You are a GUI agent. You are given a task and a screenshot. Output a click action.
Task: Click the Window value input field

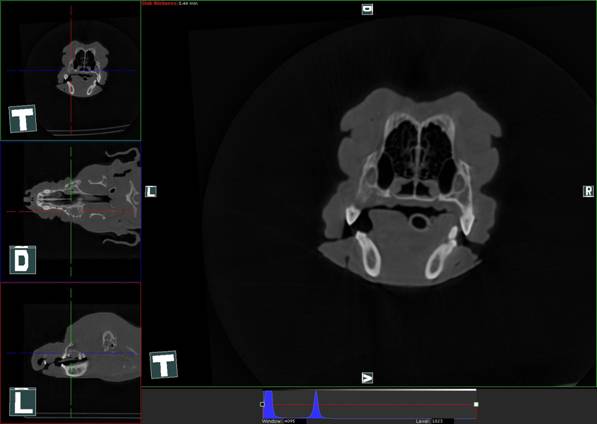295,421
